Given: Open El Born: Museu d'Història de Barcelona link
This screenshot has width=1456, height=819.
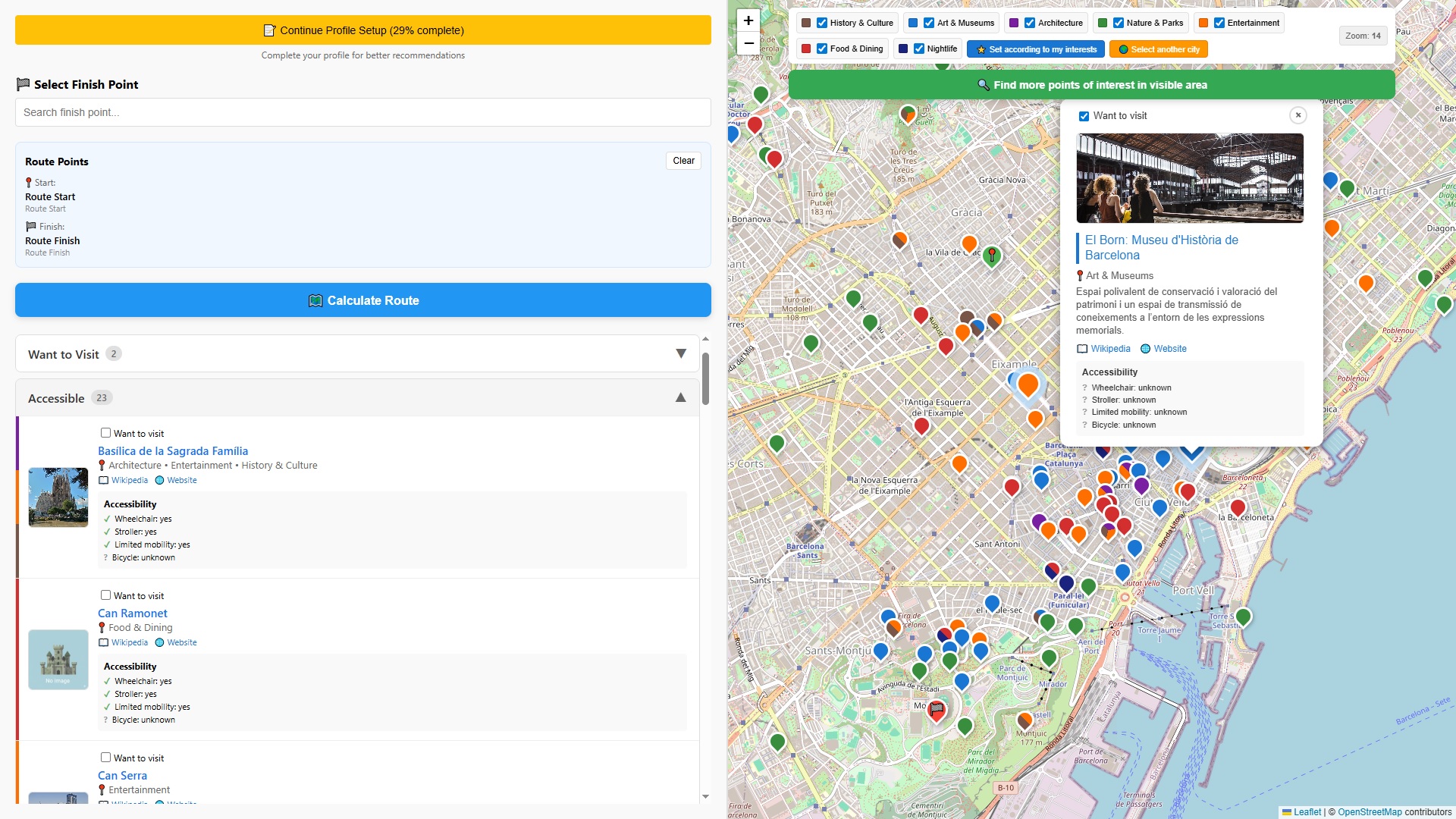Looking at the screenshot, I should click(1160, 247).
